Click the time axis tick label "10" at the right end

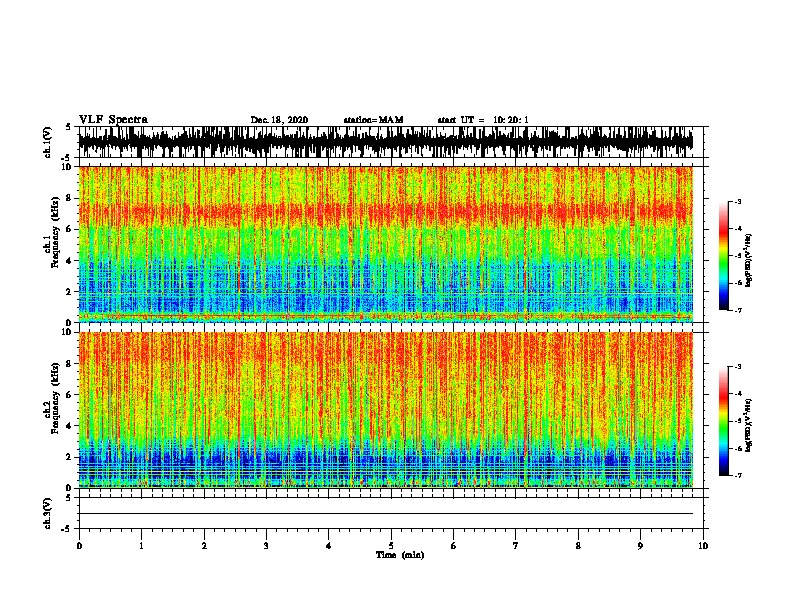pyautogui.click(x=703, y=546)
